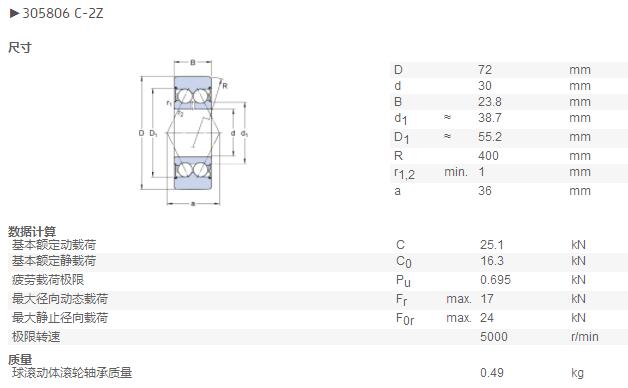The image size is (628, 388).
Task: Click the dimension a label under diagram
Action: (193, 204)
